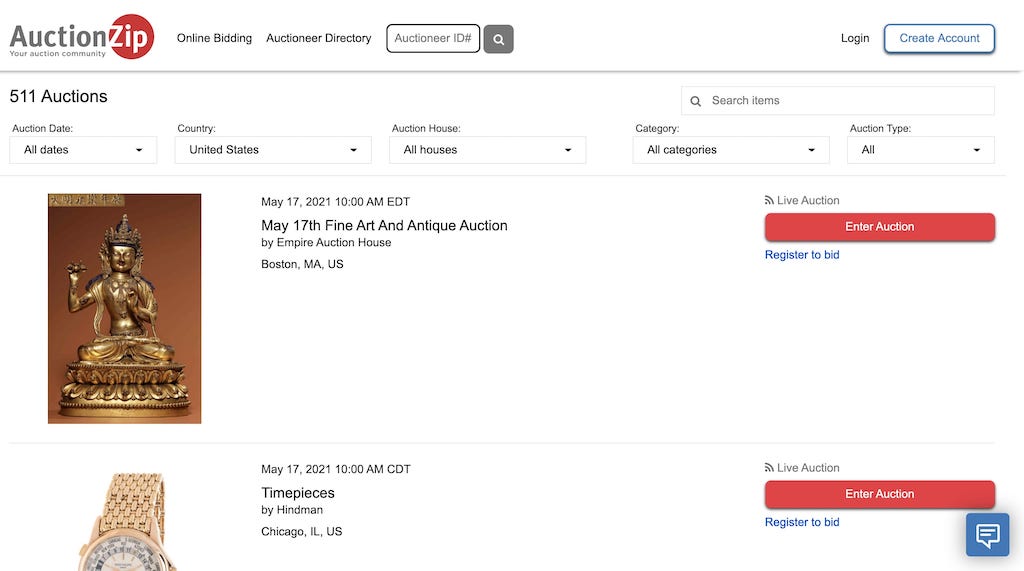Expand the Auction Date dropdown
The width and height of the screenshot is (1024, 571).
tap(83, 150)
